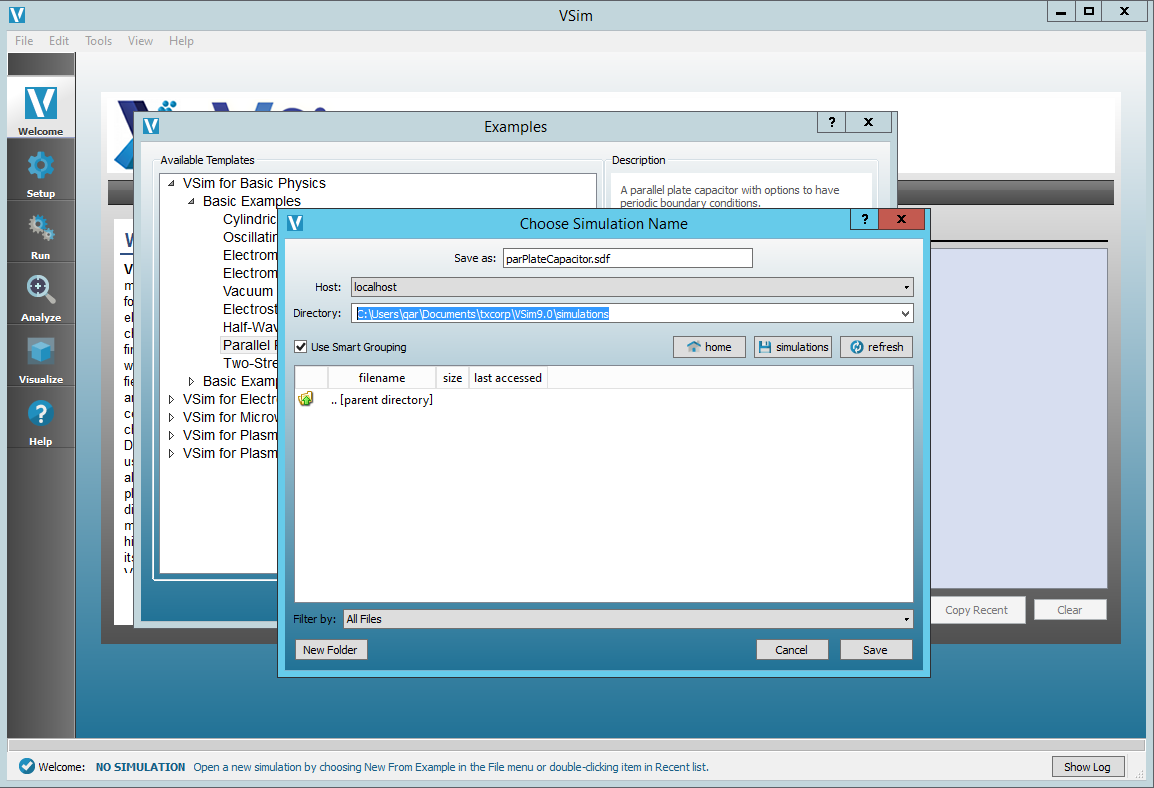1154x788 pixels.
Task: Open the Edit menu
Action: tap(59, 40)
